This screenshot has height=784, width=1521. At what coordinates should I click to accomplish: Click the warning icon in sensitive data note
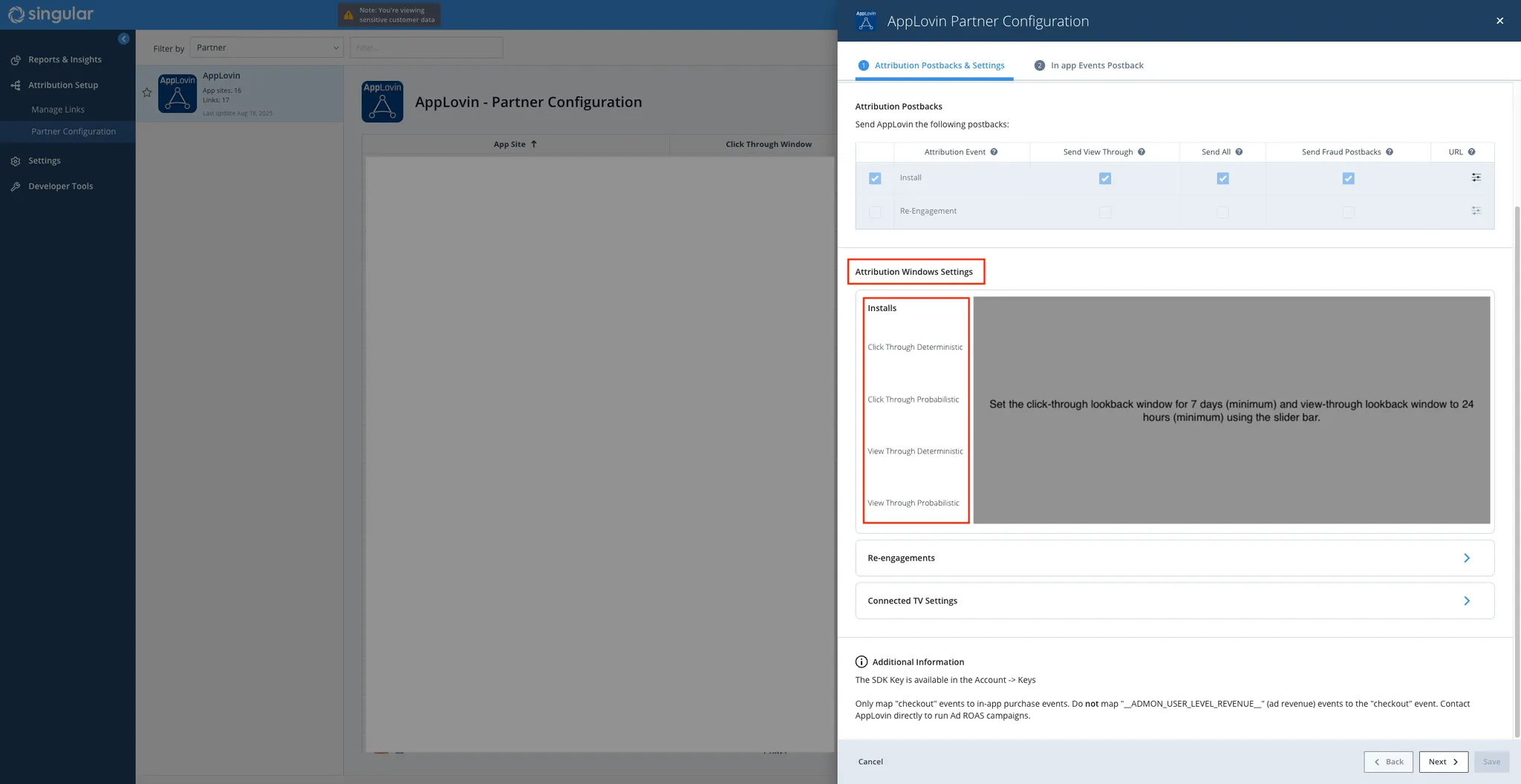click(348, 15)
